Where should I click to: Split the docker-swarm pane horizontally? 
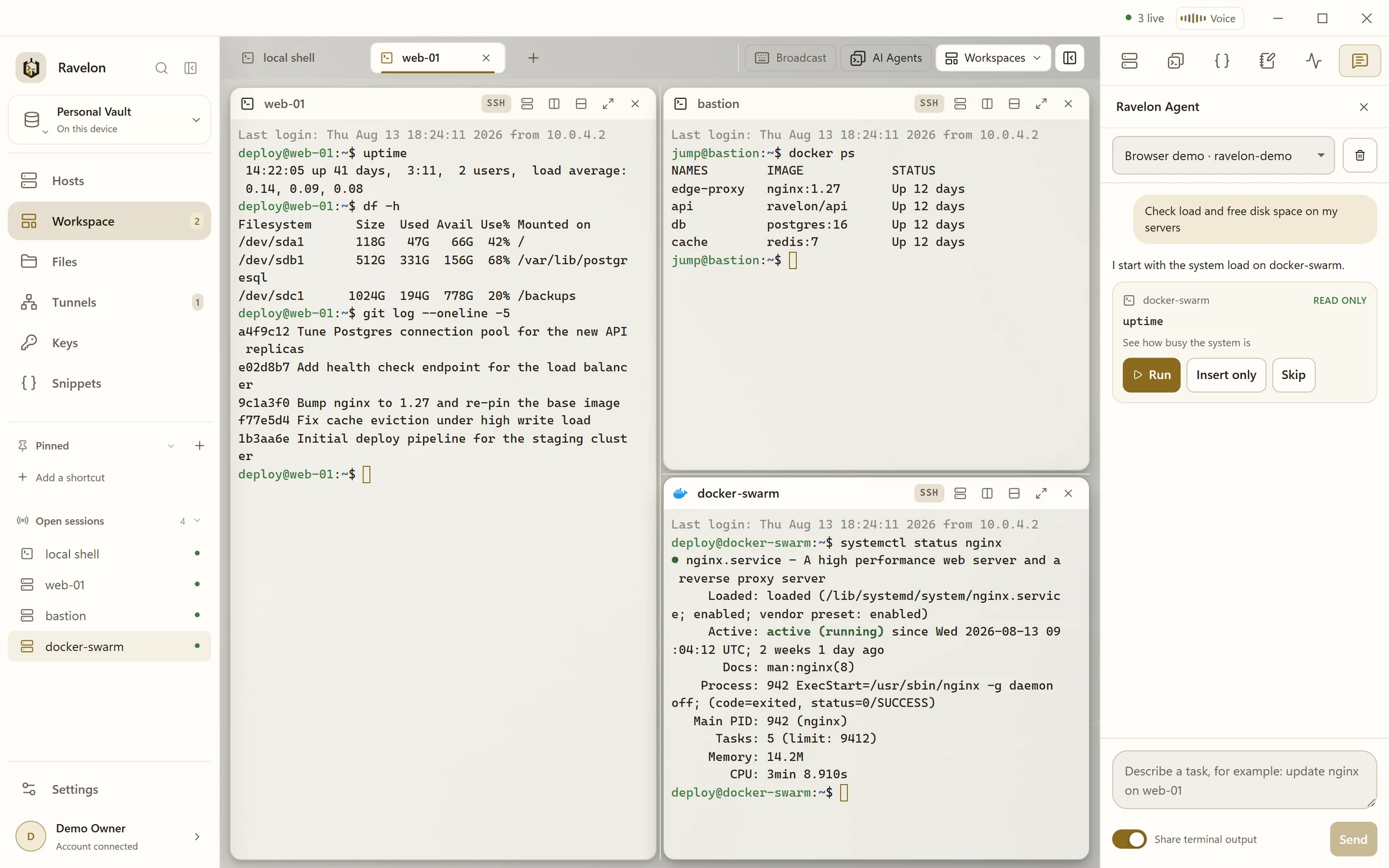coord(1014,493)
